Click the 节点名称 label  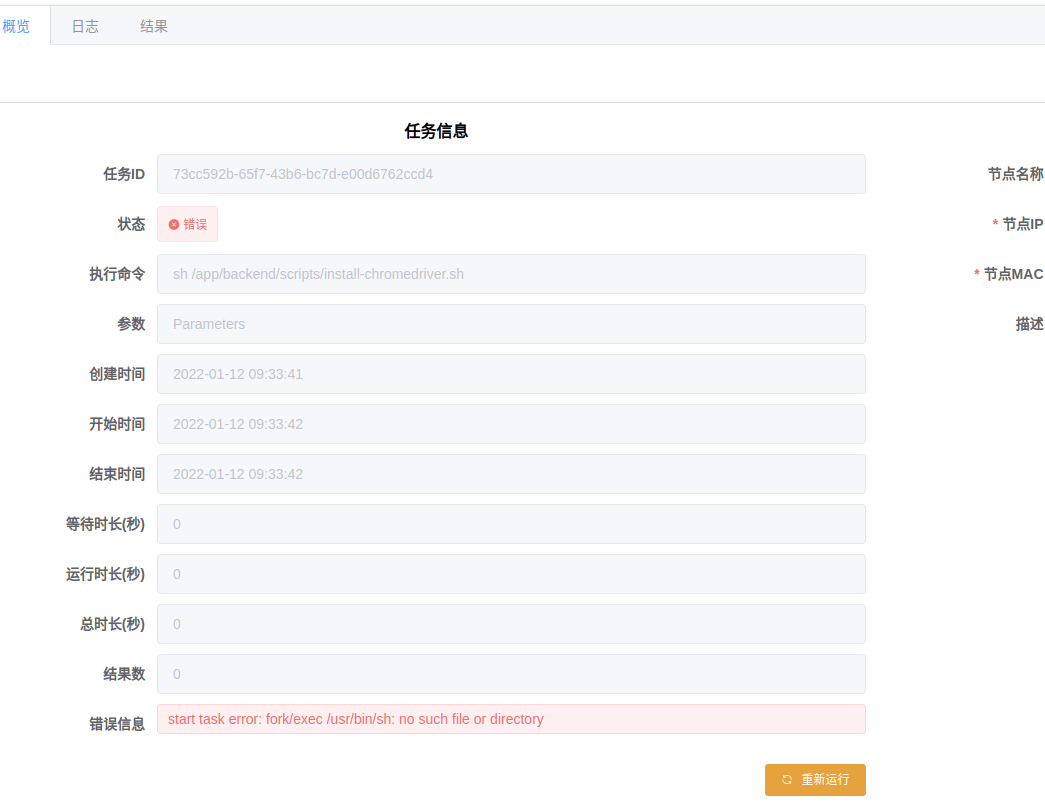point(1016,174)
